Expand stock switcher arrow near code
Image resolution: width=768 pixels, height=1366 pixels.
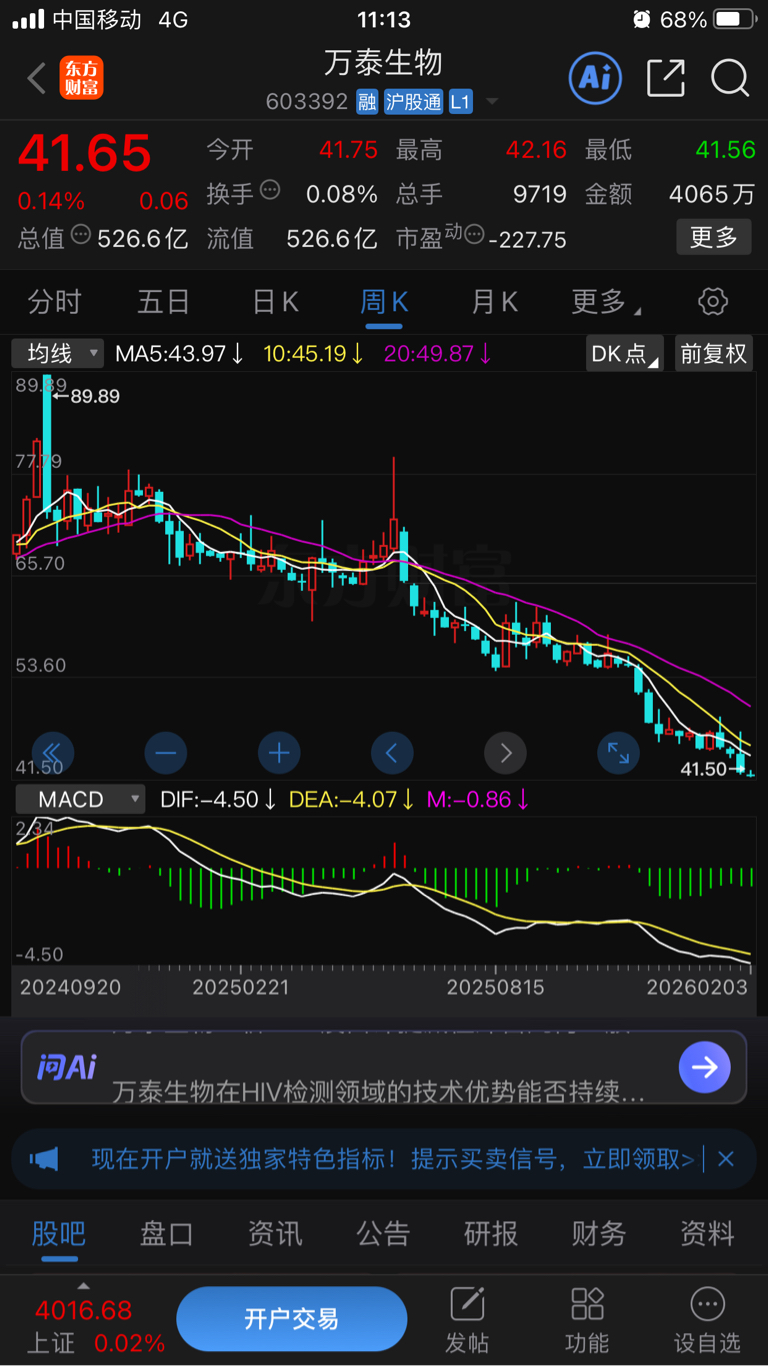(491, 103)
